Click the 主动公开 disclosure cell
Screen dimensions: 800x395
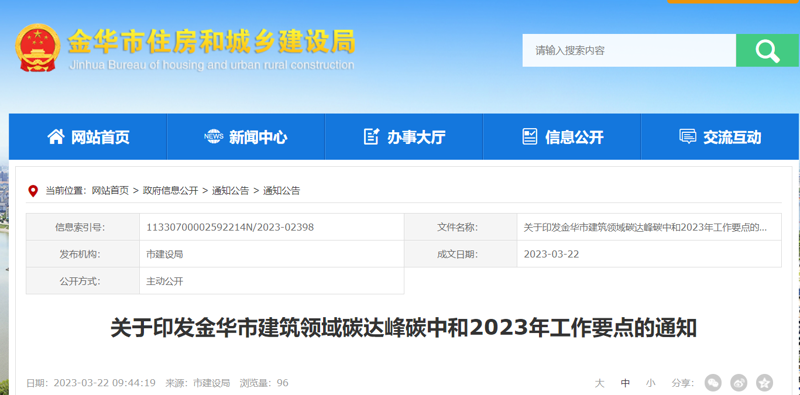coord(272,281)
